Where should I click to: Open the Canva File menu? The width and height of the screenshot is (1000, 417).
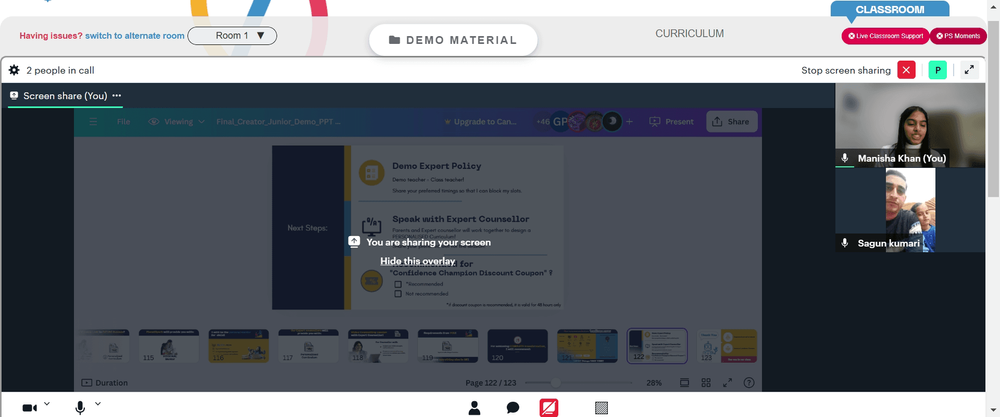click(x=124, y=122)
